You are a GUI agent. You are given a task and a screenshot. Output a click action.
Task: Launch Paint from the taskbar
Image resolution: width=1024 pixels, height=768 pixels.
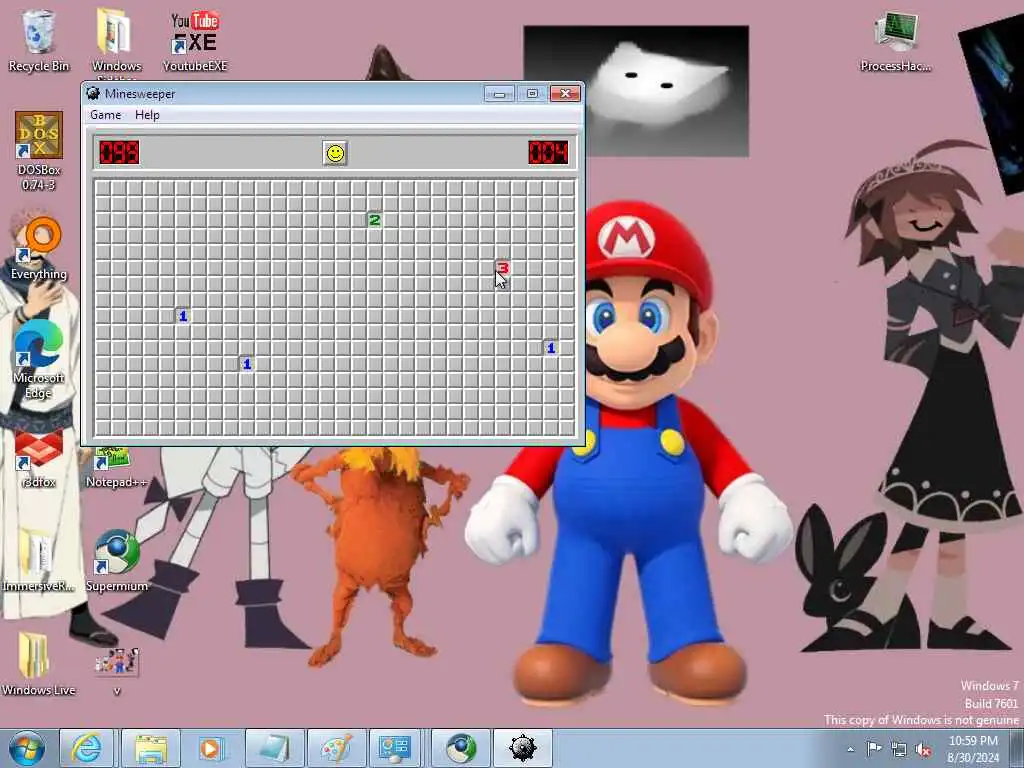point(336,748)
